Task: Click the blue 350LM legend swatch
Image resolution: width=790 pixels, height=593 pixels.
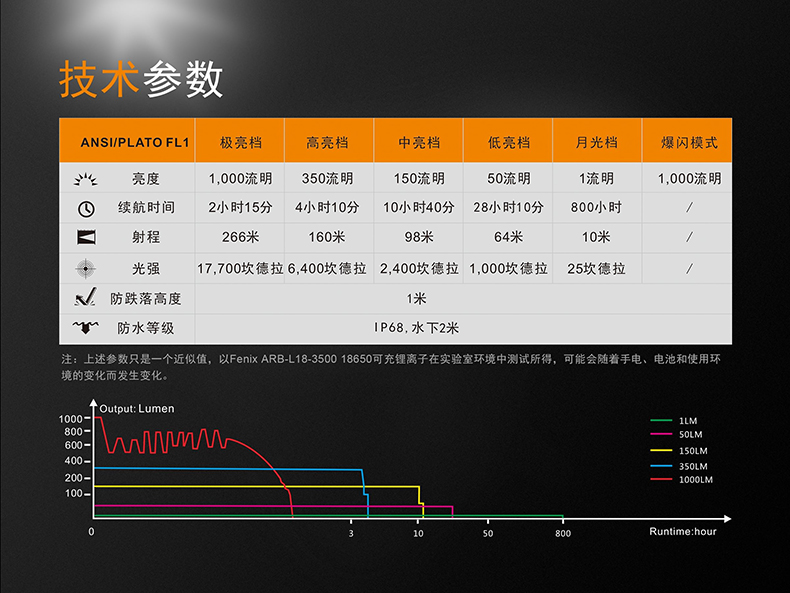Action: coord(660,465)
